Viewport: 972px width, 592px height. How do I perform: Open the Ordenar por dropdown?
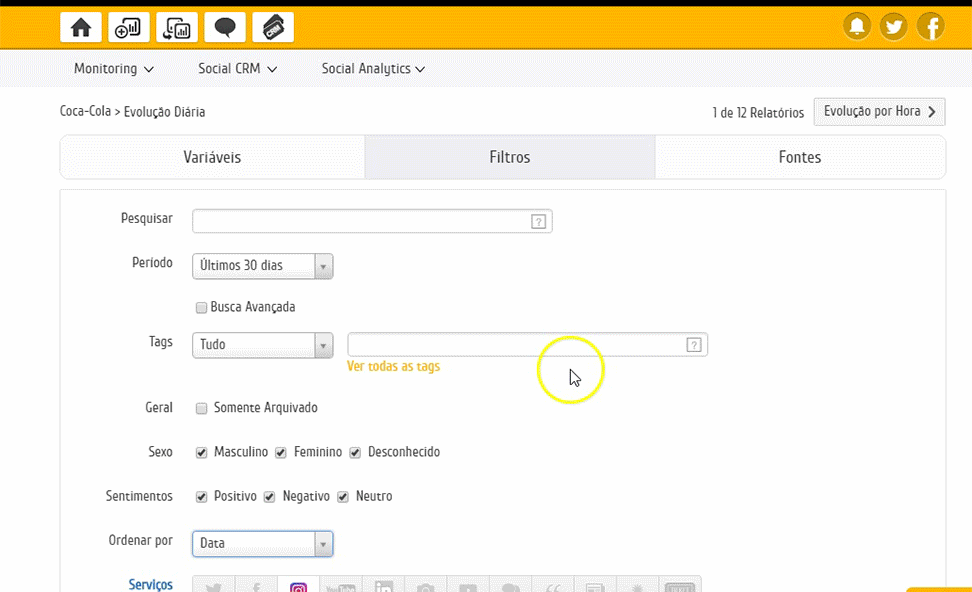262,544
